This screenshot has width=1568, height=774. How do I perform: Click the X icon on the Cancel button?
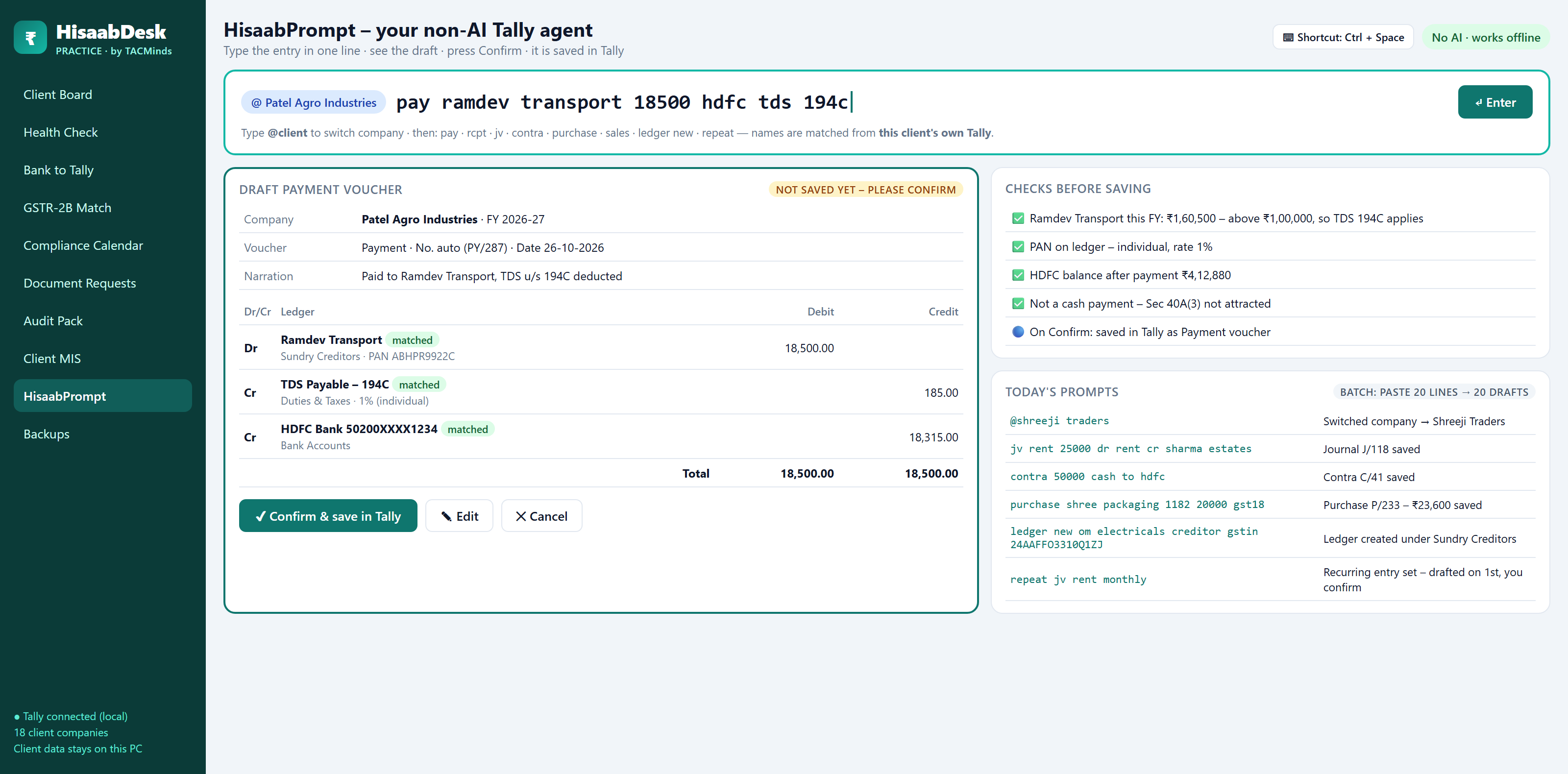[521, 516]
